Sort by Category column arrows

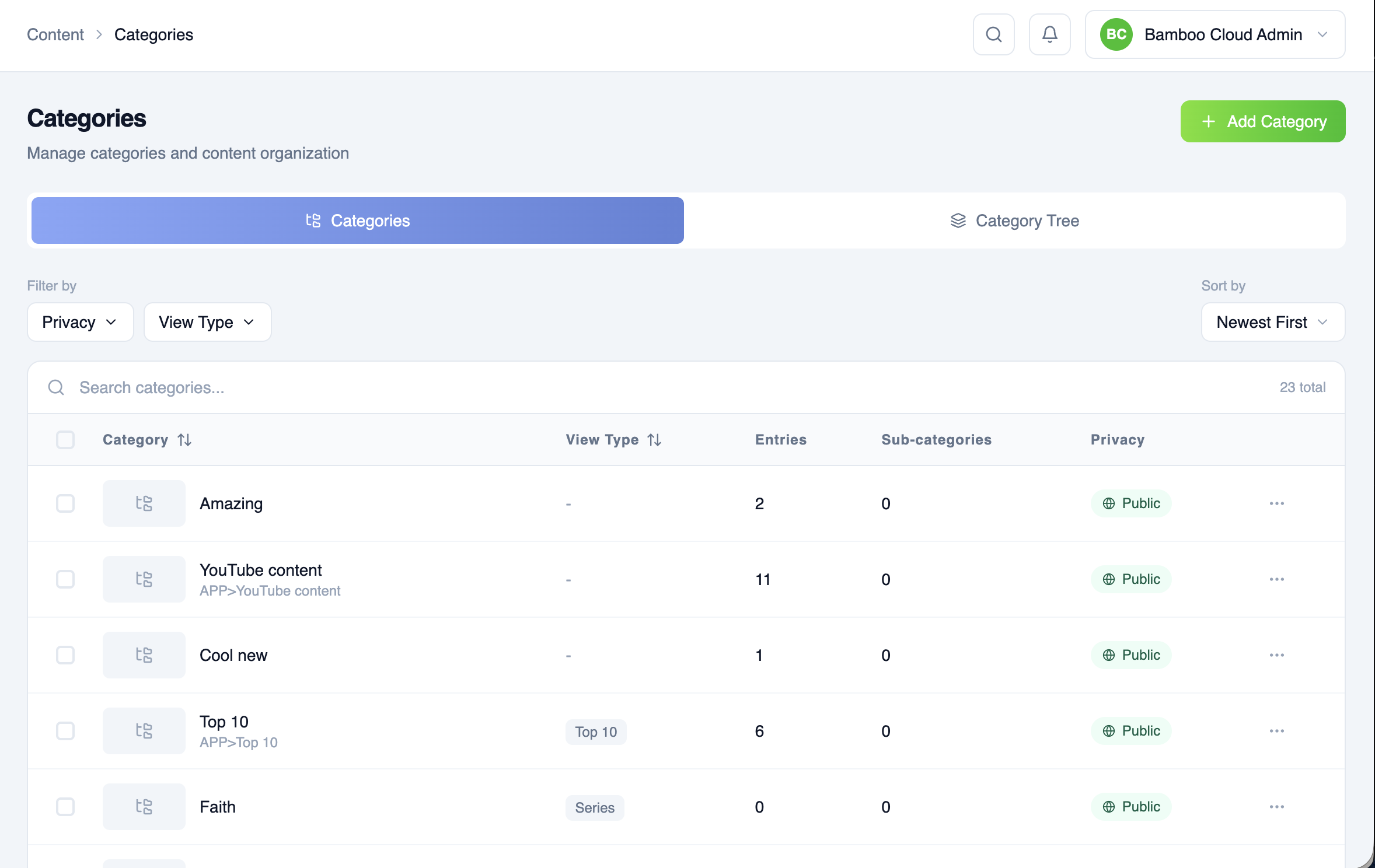pyautogui.click(x=184, y=440)
